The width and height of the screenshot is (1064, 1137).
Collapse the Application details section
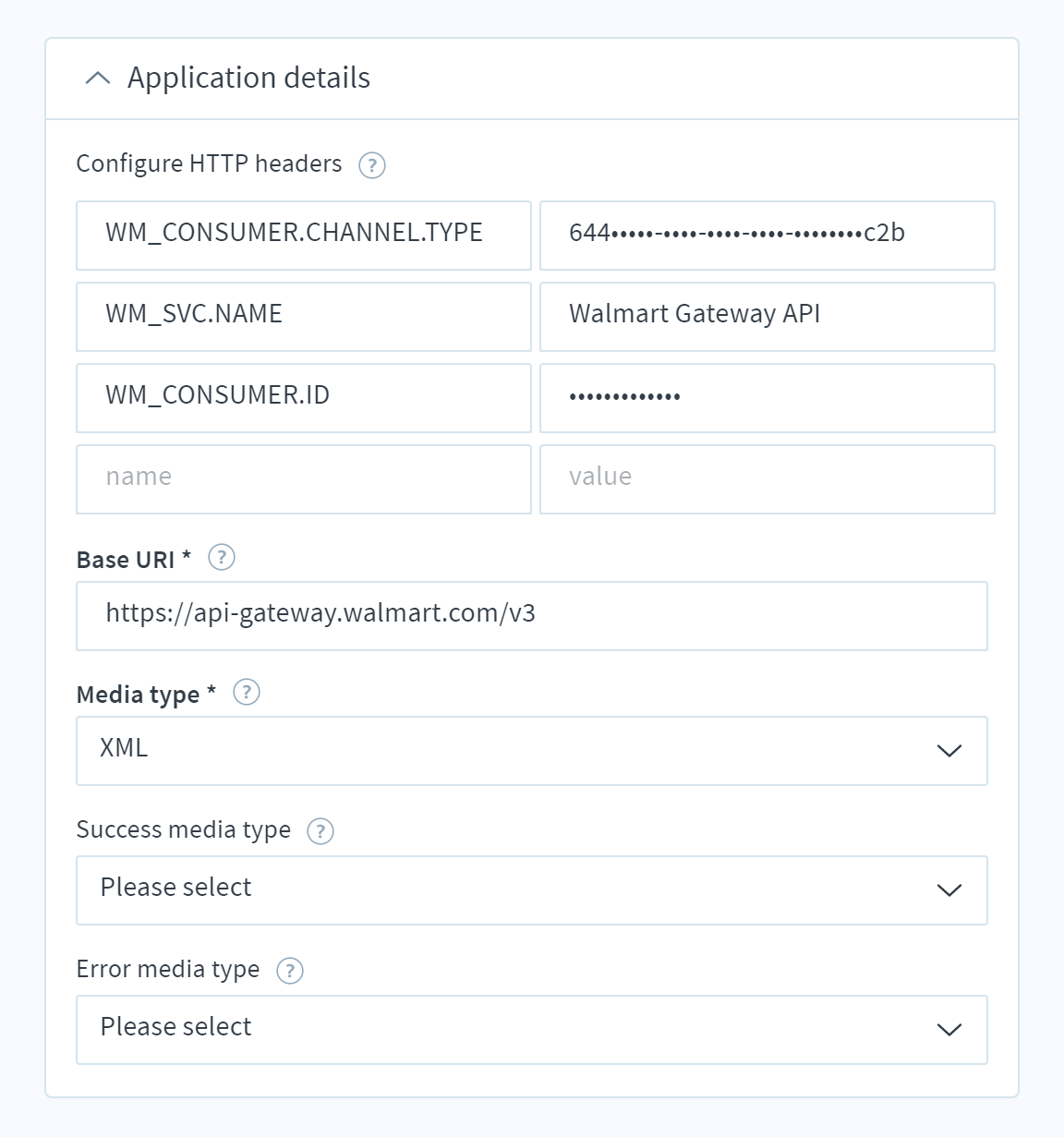point(97,79)
